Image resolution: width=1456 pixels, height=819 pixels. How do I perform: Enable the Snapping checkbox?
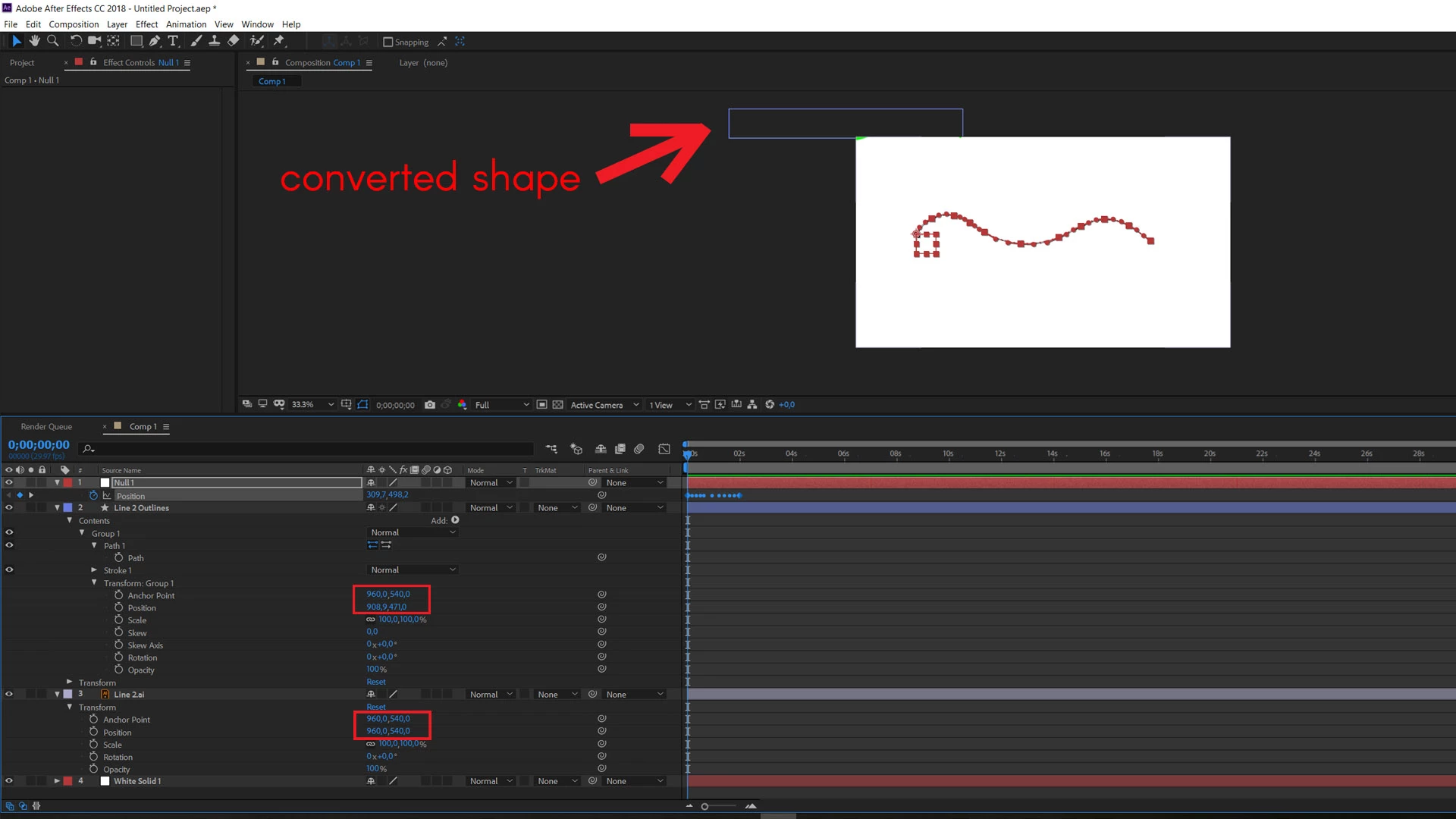pos(388,42)
